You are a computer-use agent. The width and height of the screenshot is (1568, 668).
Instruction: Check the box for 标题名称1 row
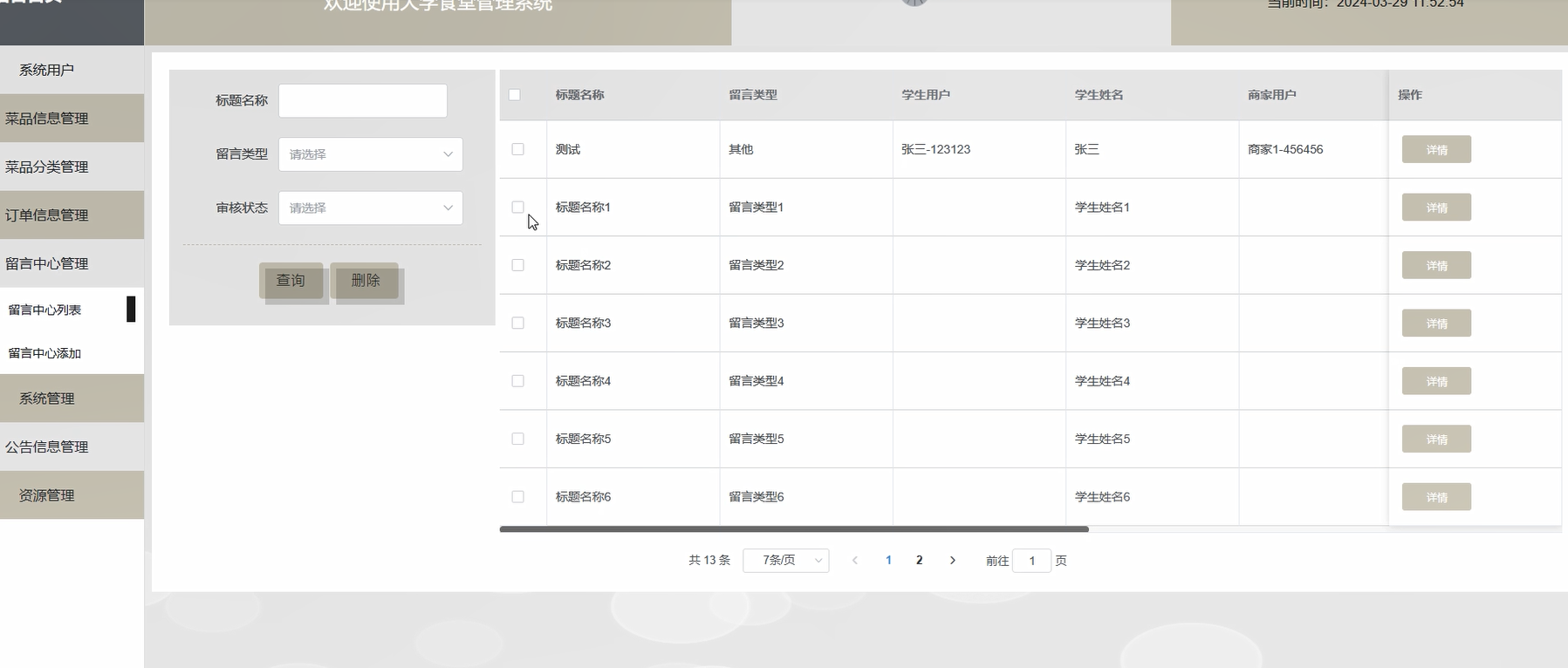(517, 207)
